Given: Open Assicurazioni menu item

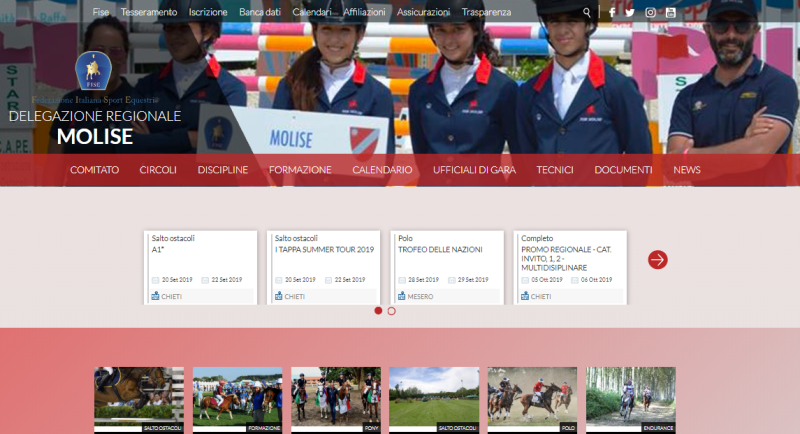Looking at the screenshot, I should (x=423, y=12).
